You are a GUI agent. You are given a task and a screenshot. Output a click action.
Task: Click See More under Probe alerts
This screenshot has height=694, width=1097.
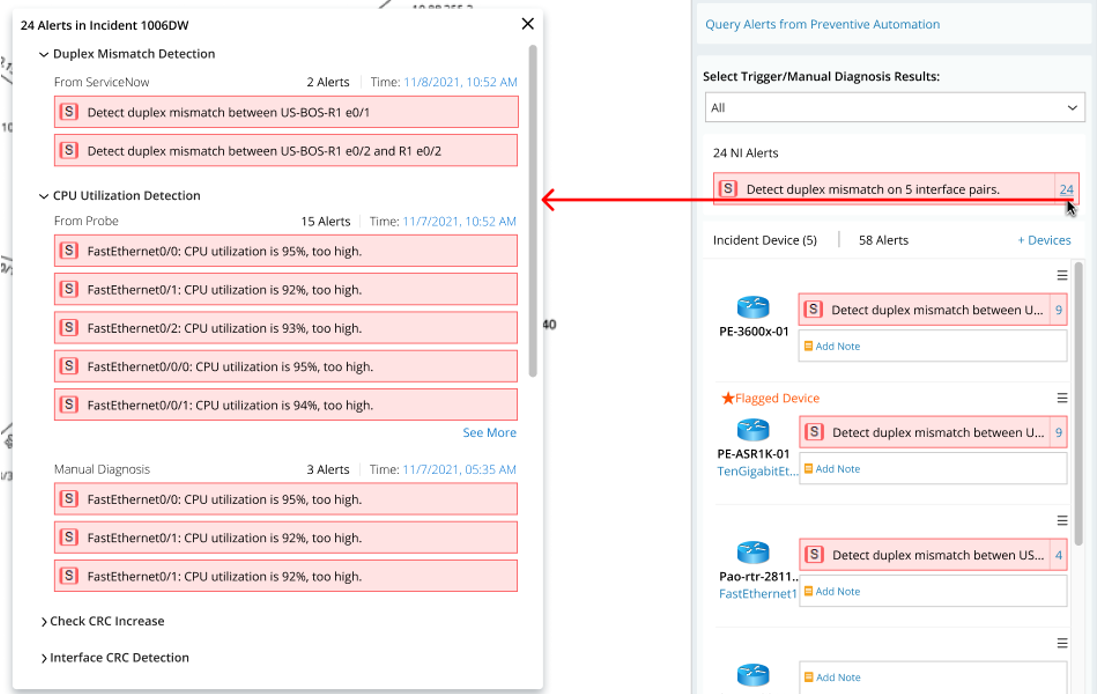point(489,433)
